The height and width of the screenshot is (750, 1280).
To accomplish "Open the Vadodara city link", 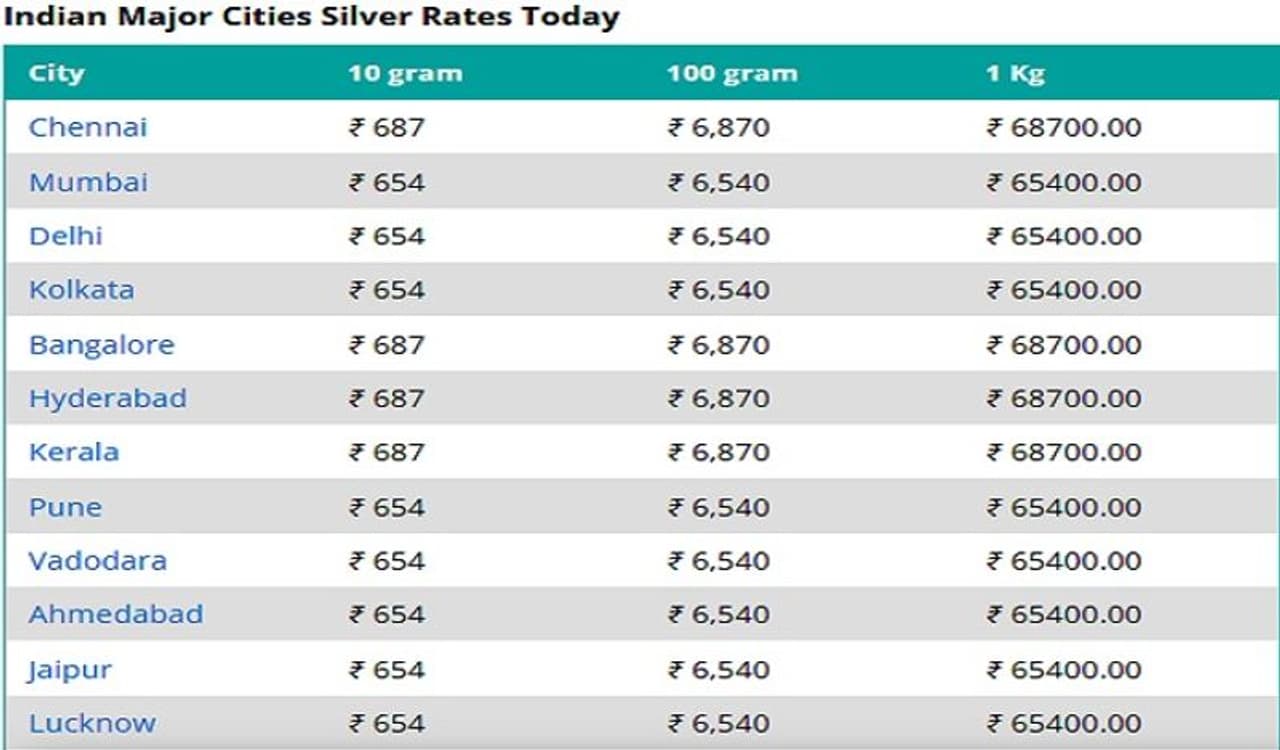I will tap(97, 561).
